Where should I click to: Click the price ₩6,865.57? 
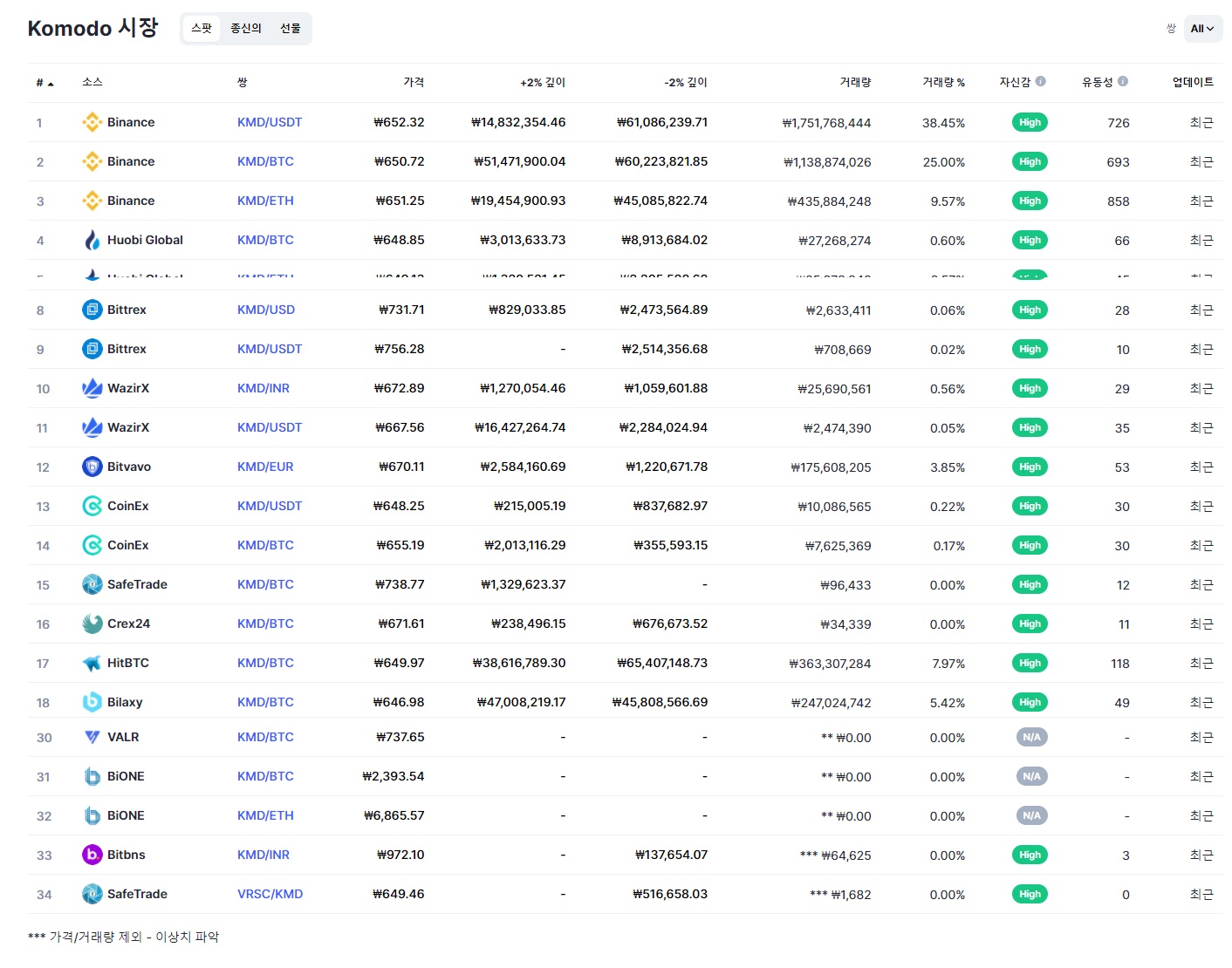coord(394,815)
